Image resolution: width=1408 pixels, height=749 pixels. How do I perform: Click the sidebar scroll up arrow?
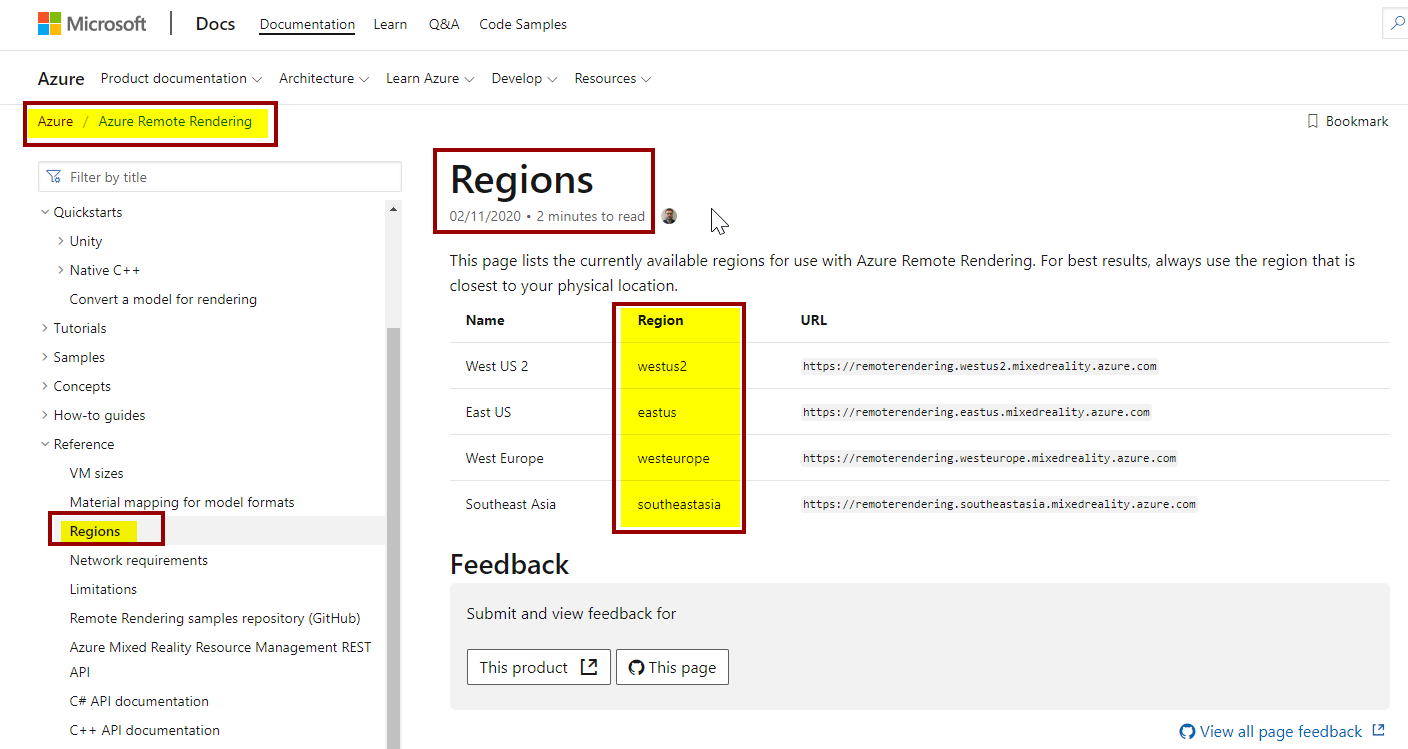point(393,209)
